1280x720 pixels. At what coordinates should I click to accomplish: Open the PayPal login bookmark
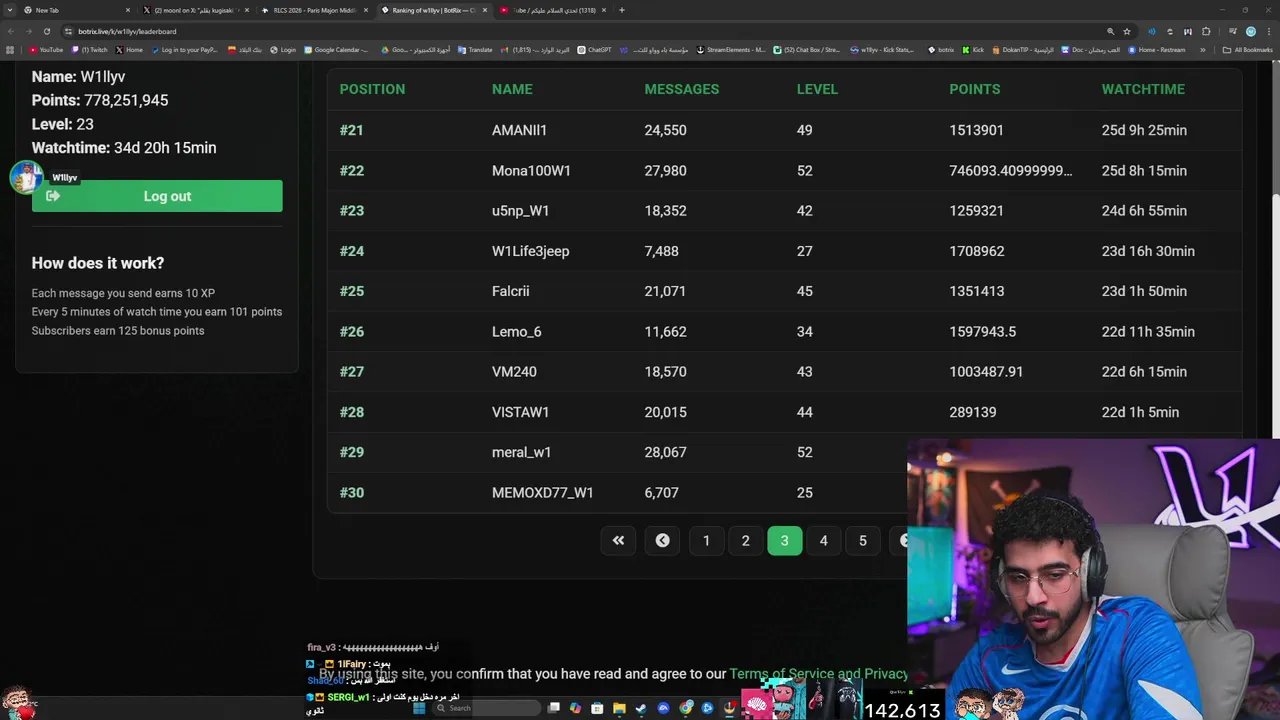tap(185, 50)
